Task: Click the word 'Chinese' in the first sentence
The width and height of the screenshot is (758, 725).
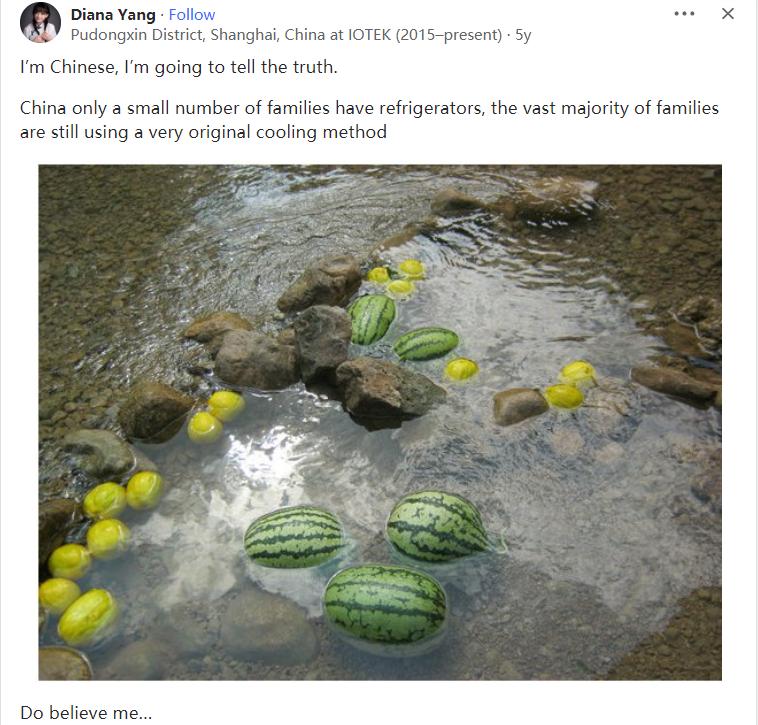Action: 84,67
